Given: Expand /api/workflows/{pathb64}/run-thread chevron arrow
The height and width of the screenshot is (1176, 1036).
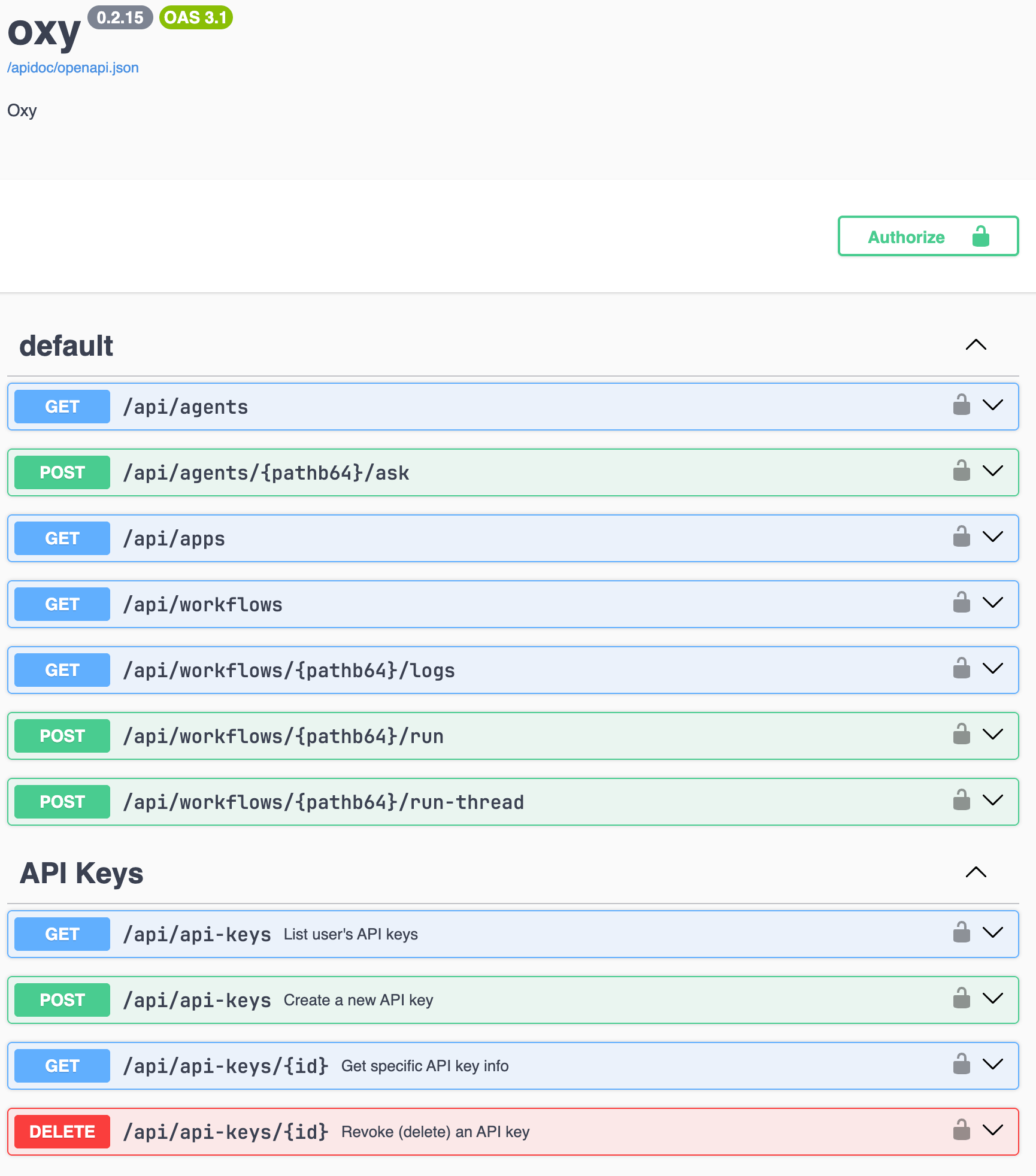Looking at the screenshot, I should point(993,801).
